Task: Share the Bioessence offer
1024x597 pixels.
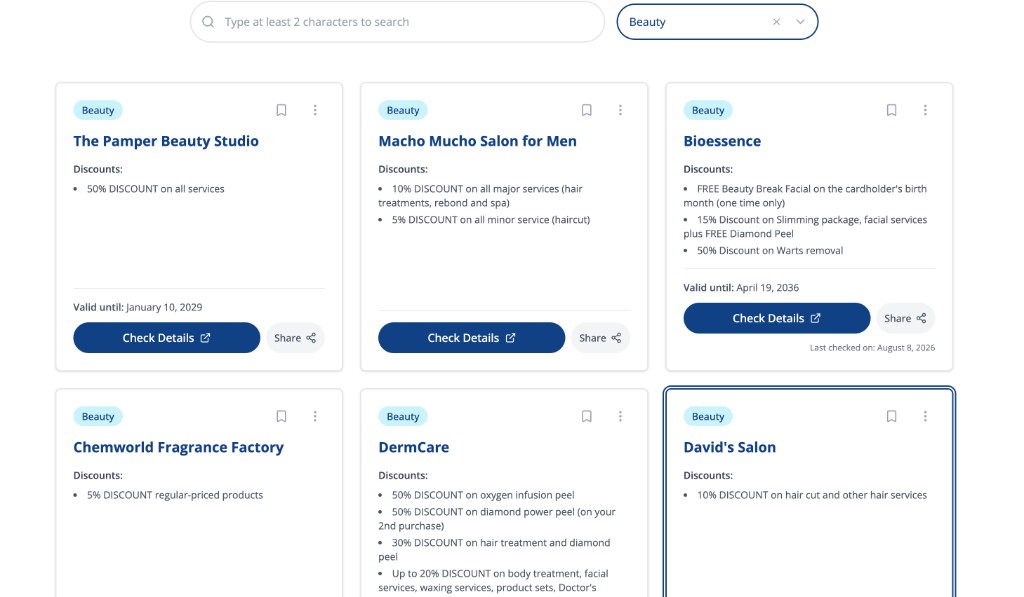Action: [905, 318]
